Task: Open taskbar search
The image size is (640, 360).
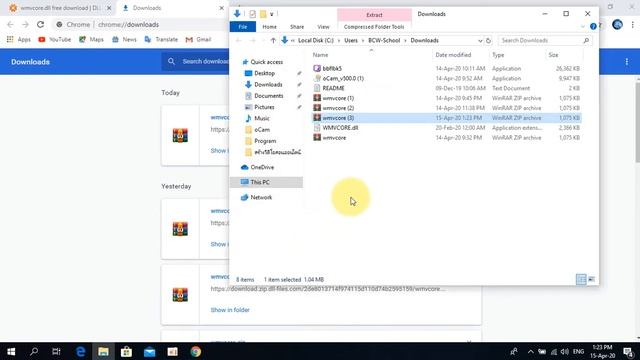Action: (x=34, y=351)
